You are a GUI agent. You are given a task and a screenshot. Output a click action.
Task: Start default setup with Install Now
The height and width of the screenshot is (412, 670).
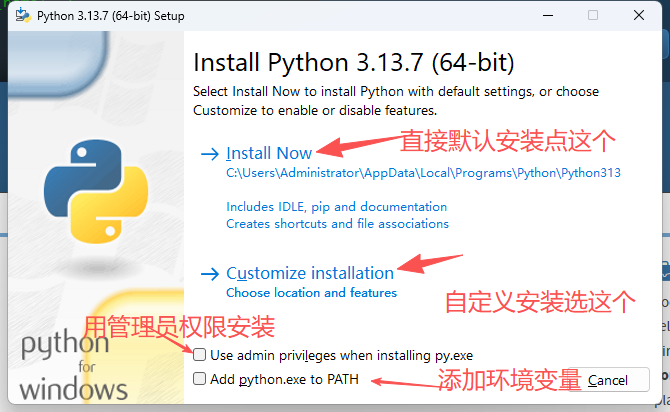pyautogui.click(x=269, y=154)
